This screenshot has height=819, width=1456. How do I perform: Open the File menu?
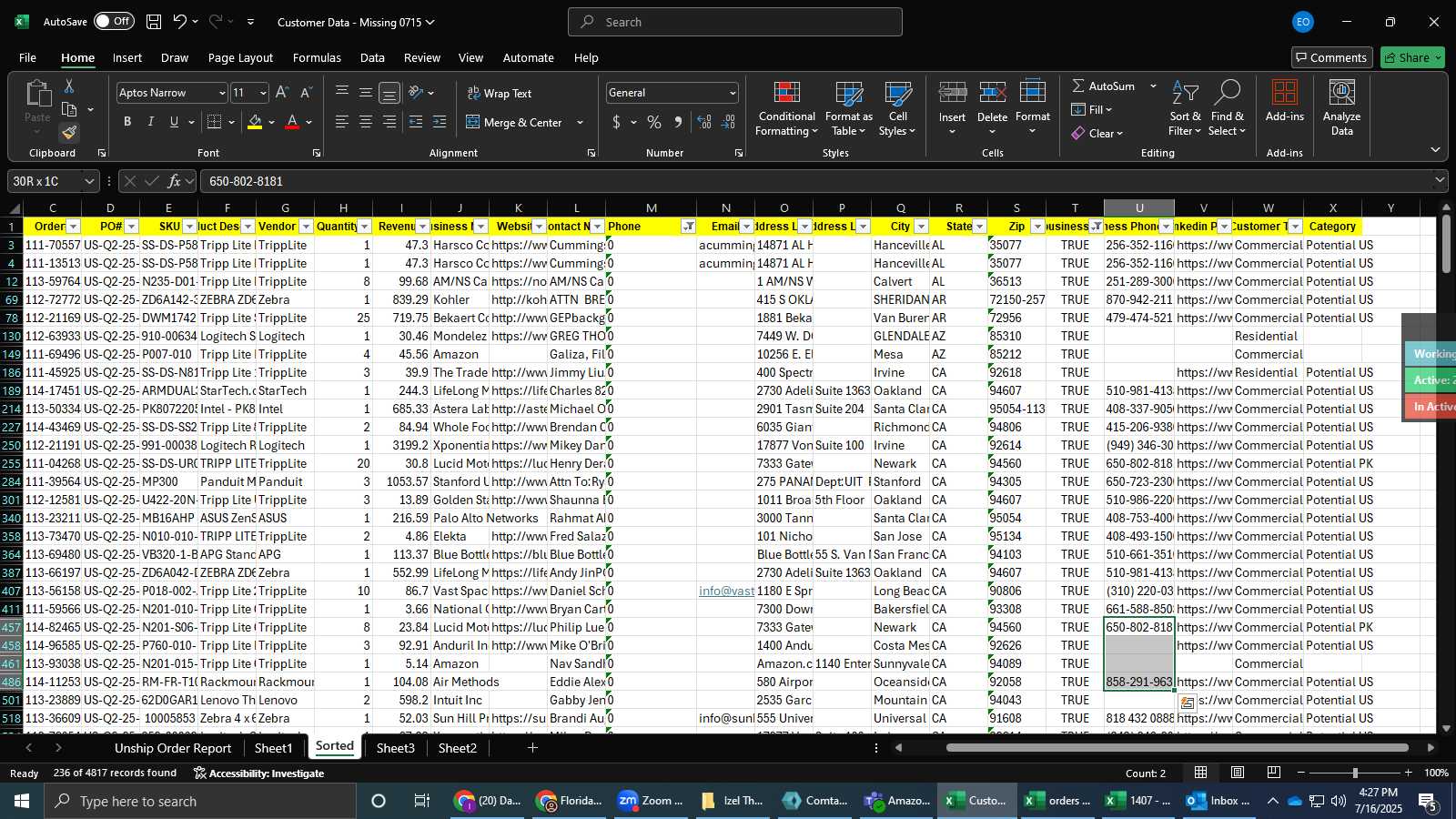pos(28,57)
